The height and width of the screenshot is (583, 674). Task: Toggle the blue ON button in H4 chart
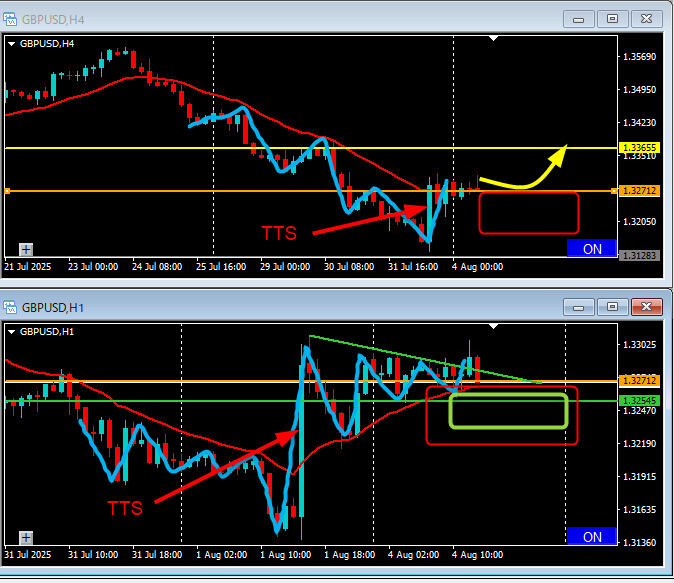[x=592, y=249]
